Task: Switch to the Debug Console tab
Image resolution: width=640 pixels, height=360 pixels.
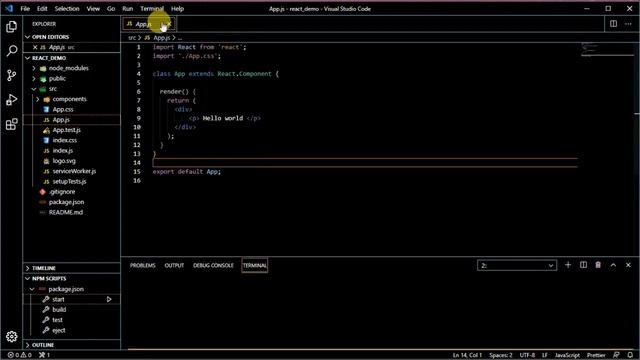Action: coord(213,265)
